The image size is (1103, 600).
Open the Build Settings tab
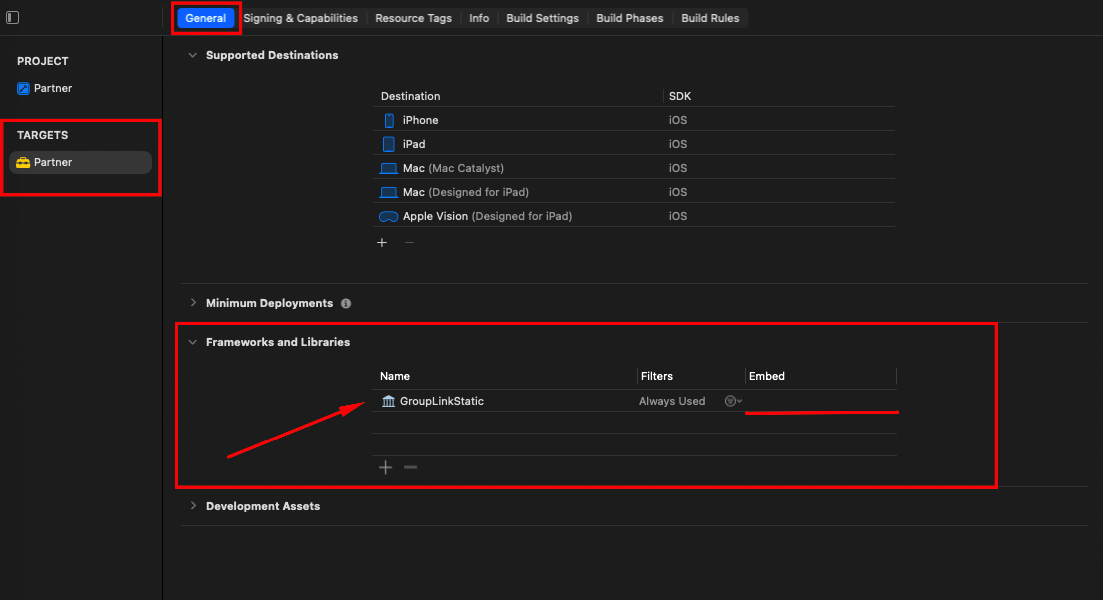coord(542,18)
